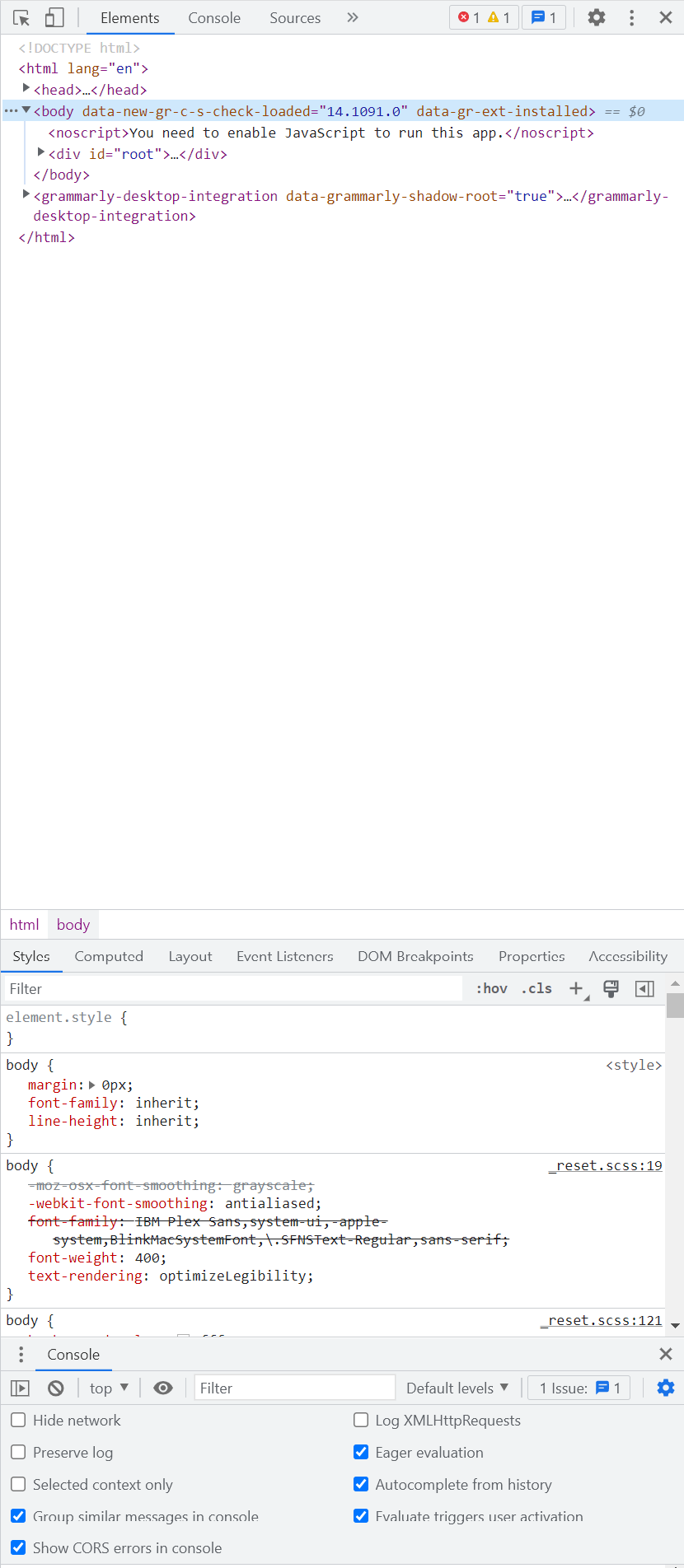Expand the div id root node

coord(41,152)
